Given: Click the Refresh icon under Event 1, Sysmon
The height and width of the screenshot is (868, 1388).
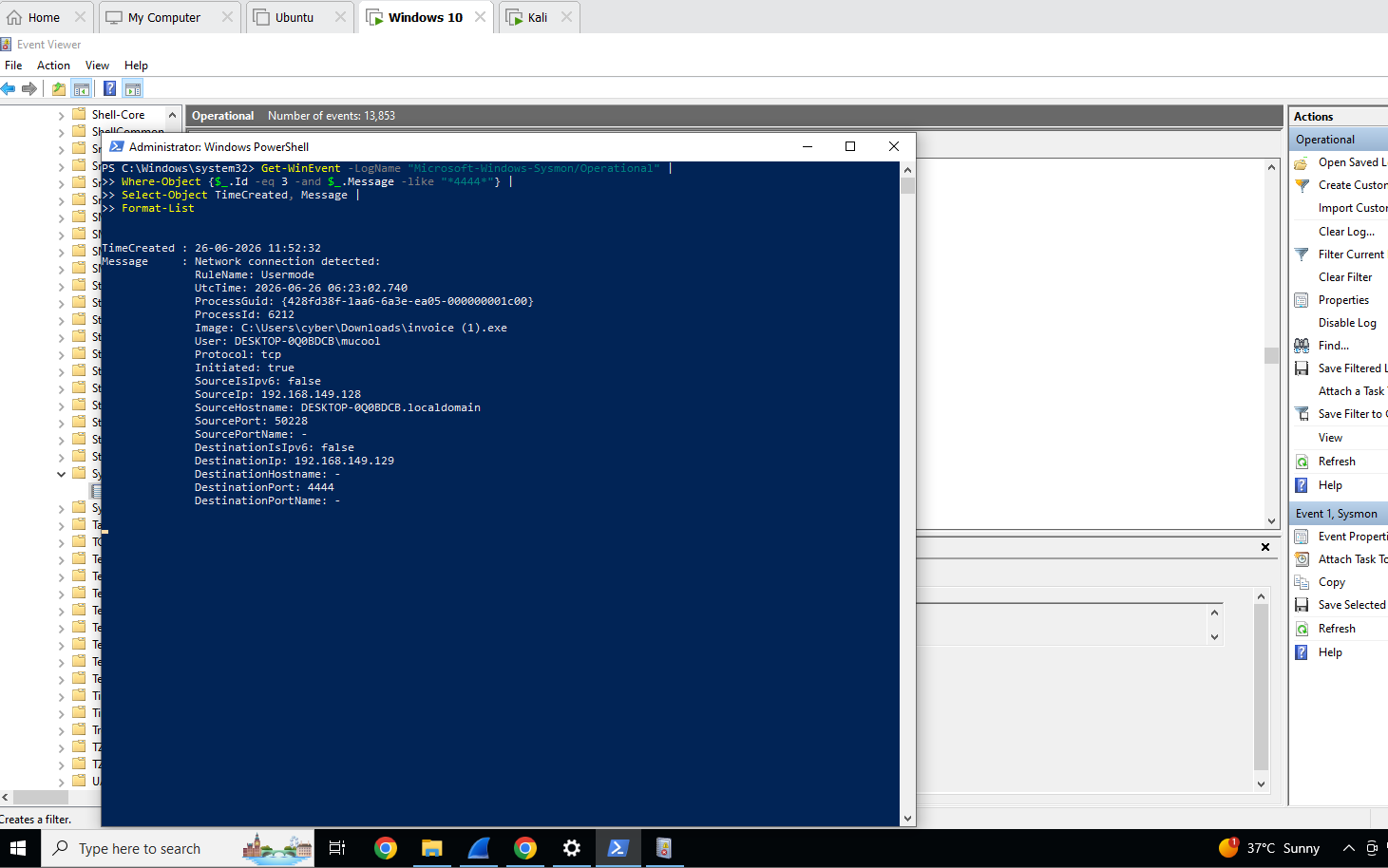Looking at the screenshot, I should pos(1302,629).
